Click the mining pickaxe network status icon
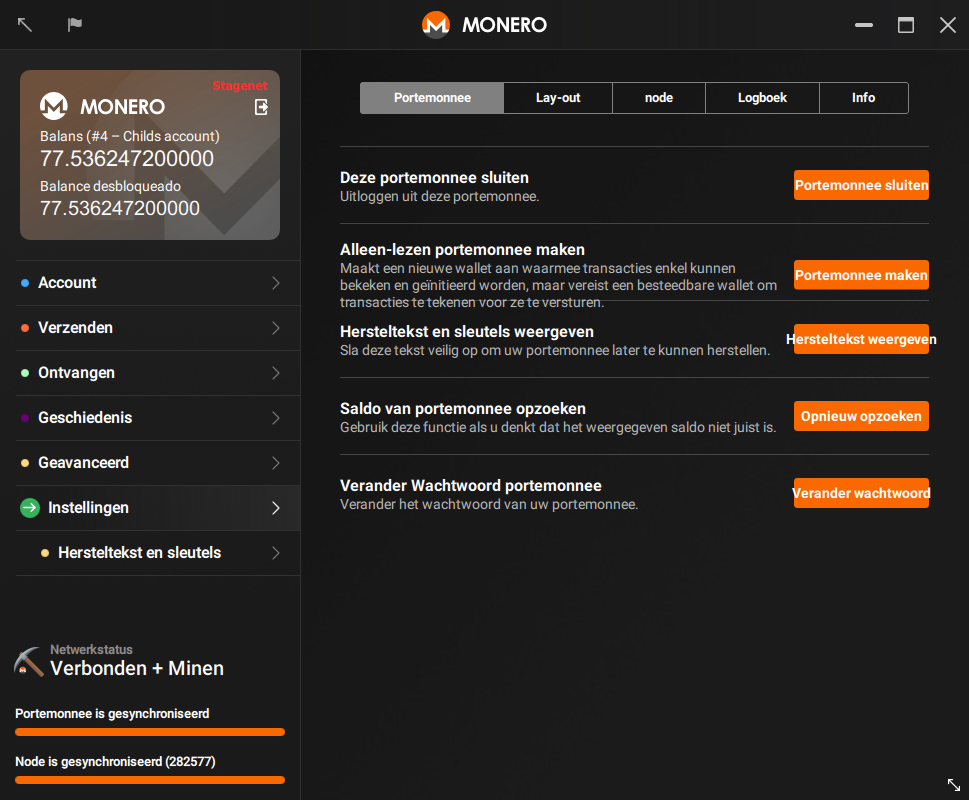 click(28, 662)
